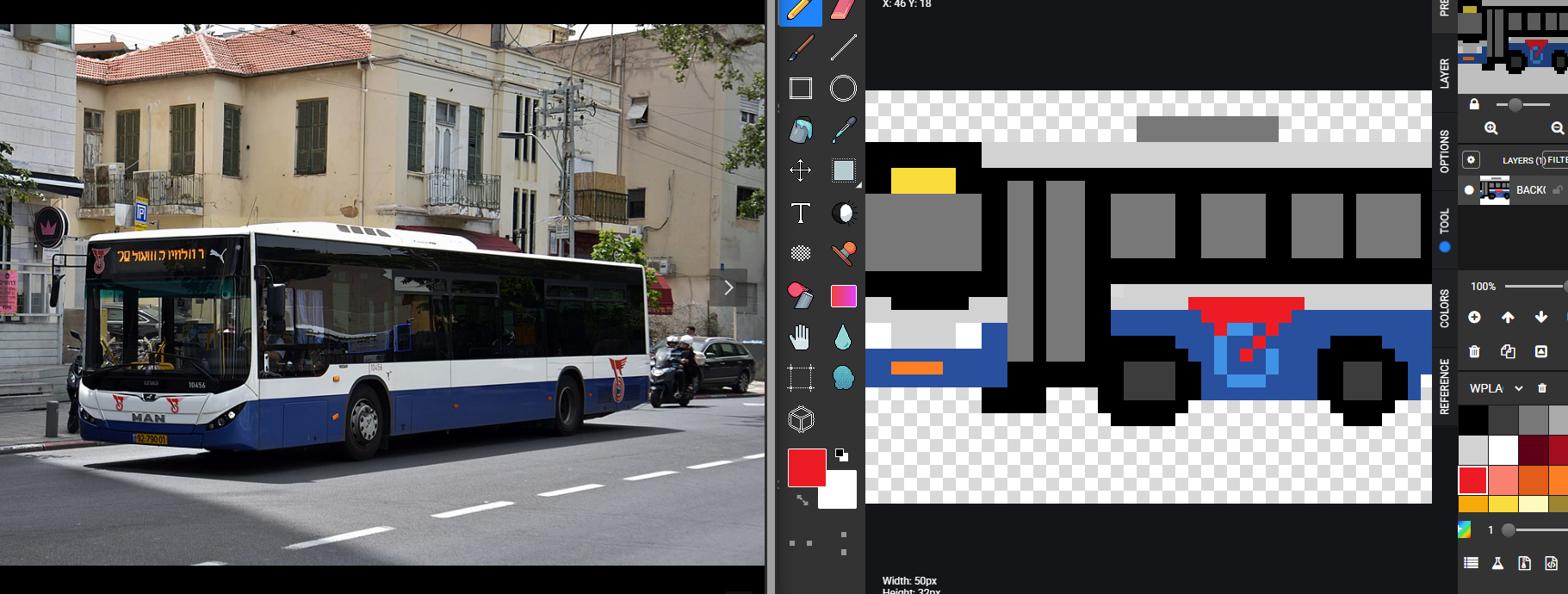Open the code file export icon

coord(1551,563)
